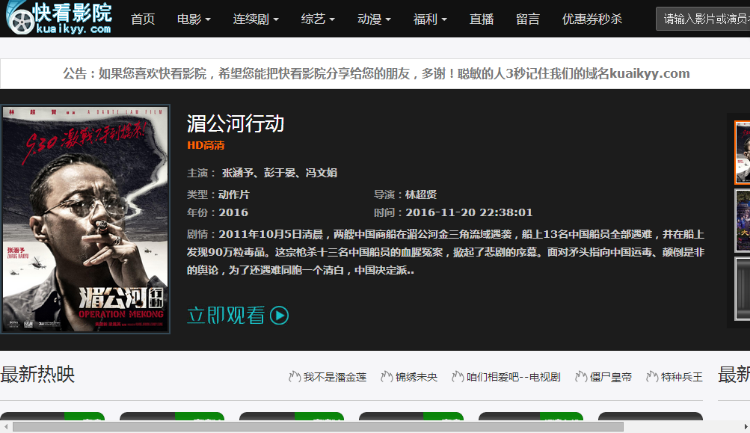This screenshot has height=433, width=750.
Task: Click flame icon beside 咱们相爱吧--电视剧
Action: (x=457, y=377)
